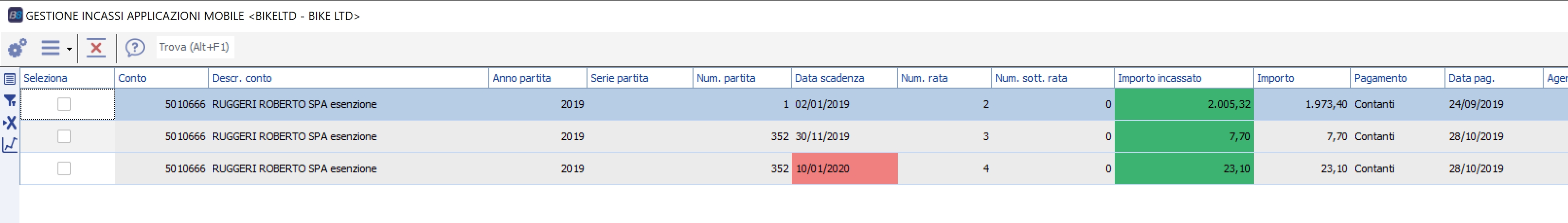Tick the Seleziona checkbox for 30/11/2019 row
The height and width of the screenshot is (223, 1568).
(x=64, y=136)
